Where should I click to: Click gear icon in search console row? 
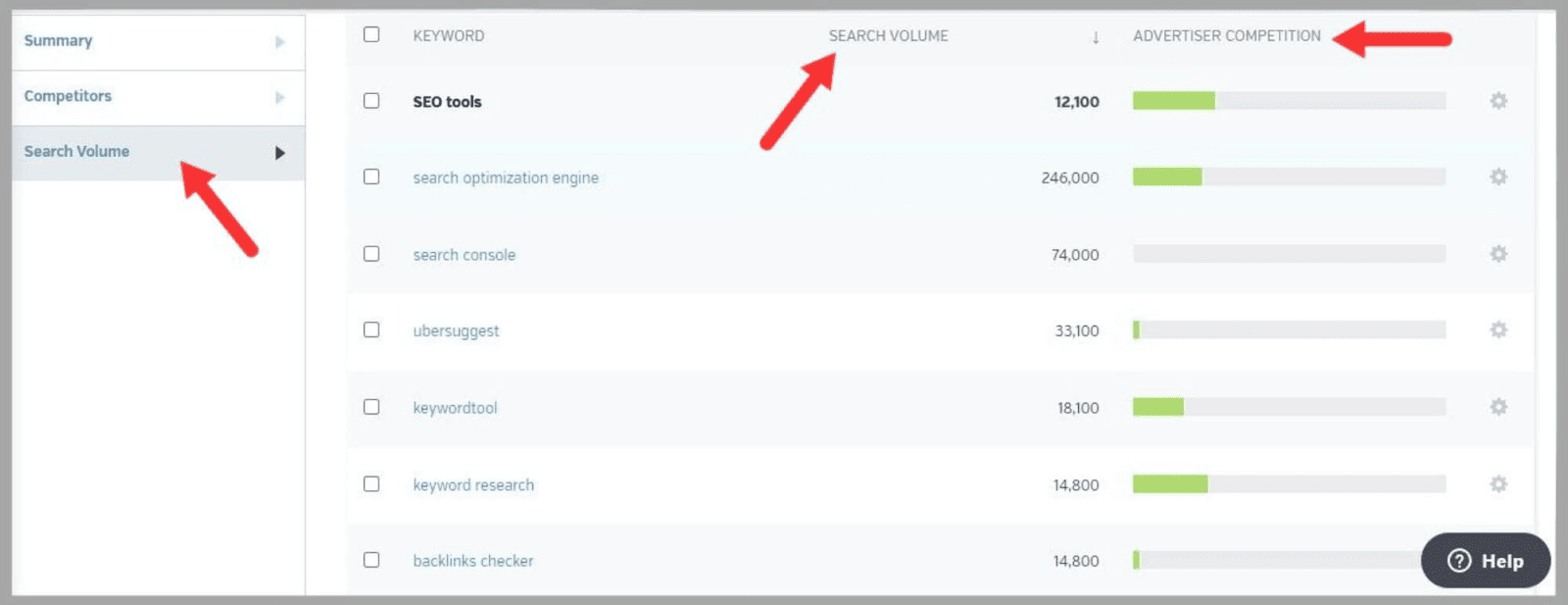tap(1497, 254)
